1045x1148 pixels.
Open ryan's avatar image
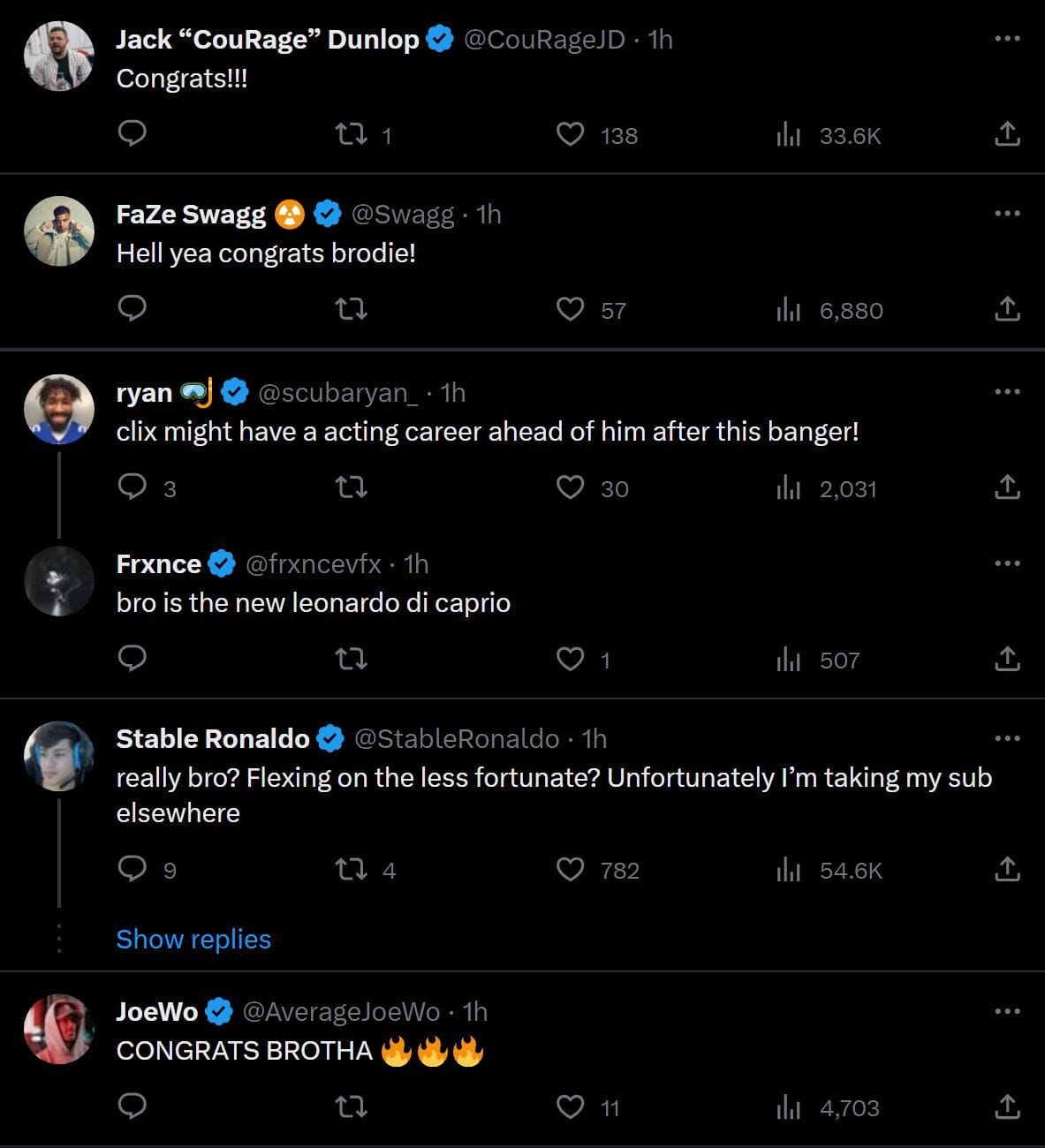pyautogui.click(x=58, y=409)
